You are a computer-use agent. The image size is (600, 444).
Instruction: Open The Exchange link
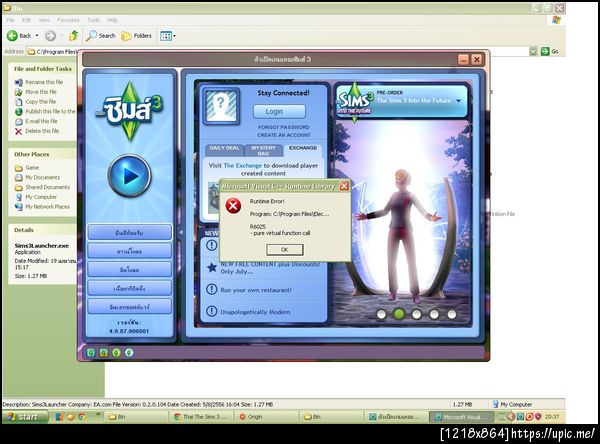tap(243, 165)
